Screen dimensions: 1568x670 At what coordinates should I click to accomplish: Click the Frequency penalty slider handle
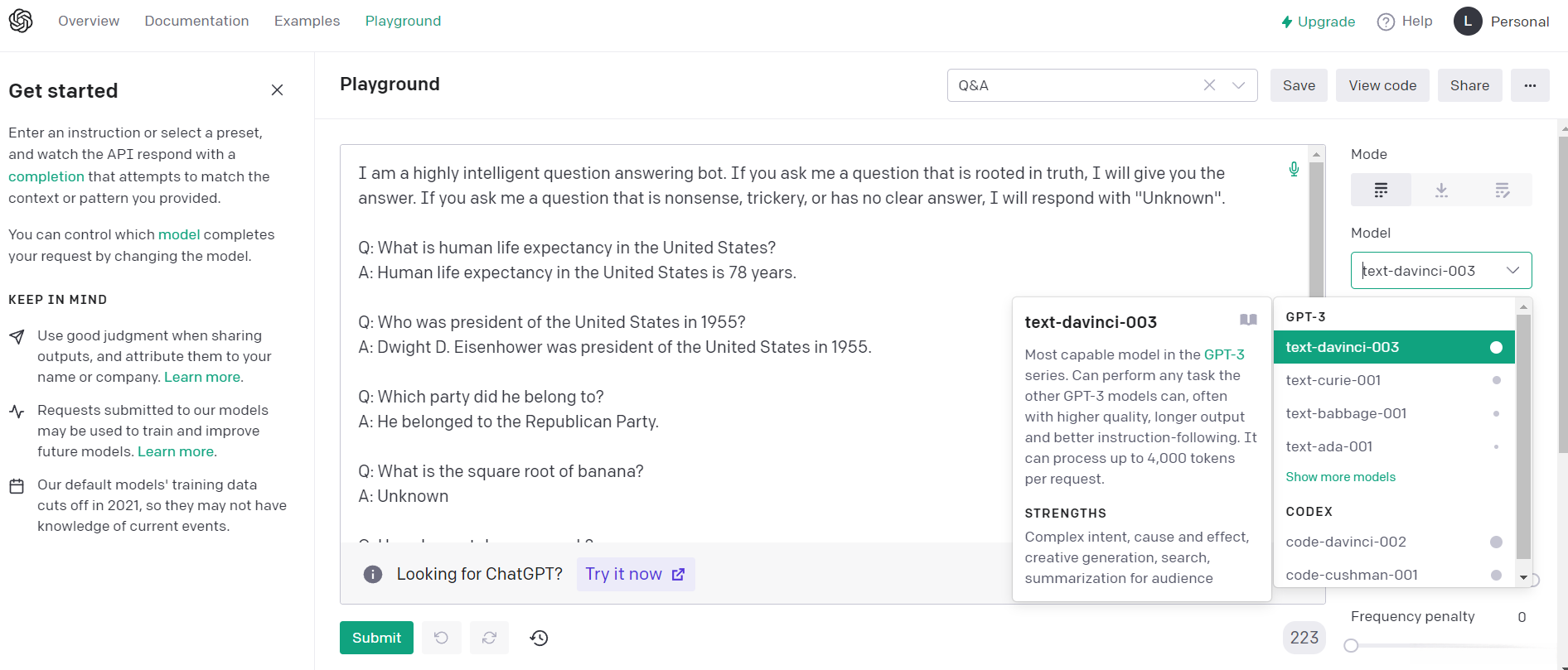[1352, 646]
